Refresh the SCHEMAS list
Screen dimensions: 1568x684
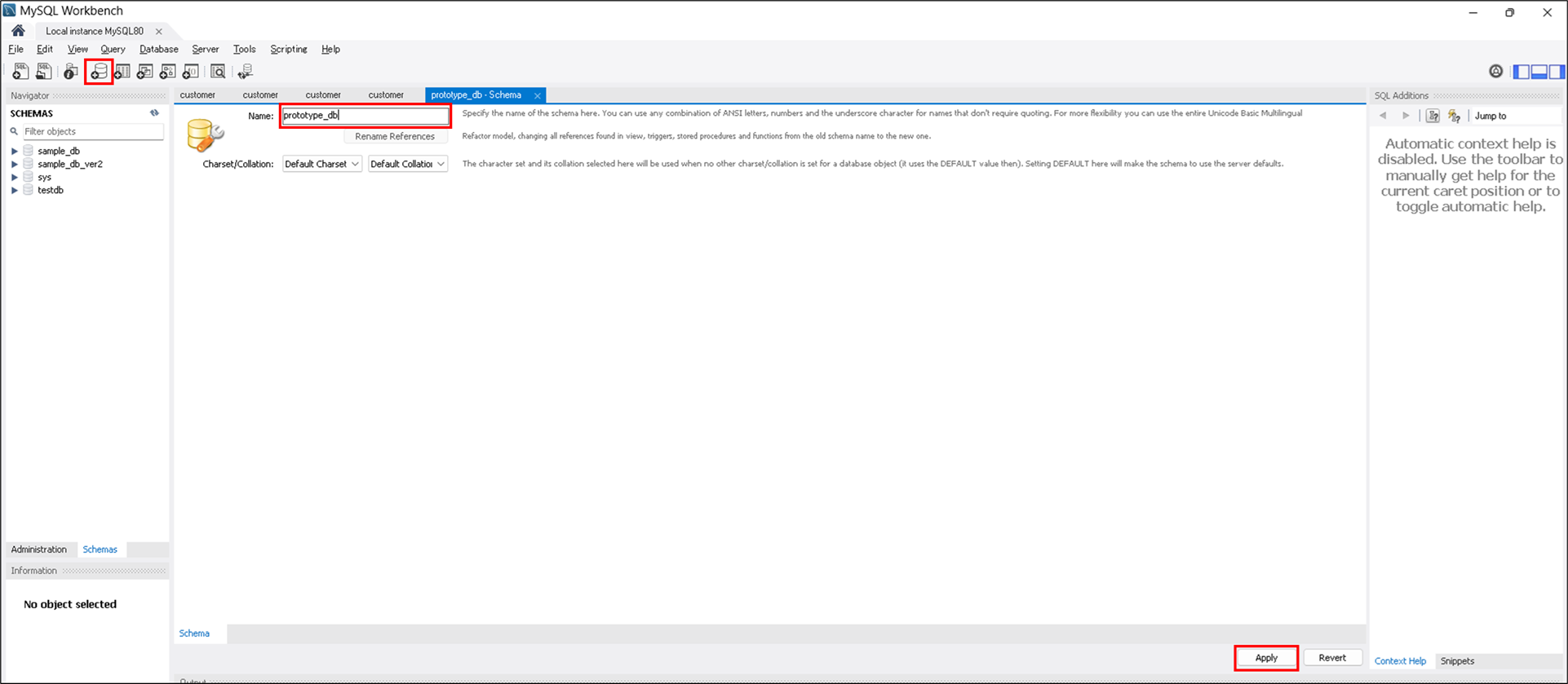pos(154,113)
